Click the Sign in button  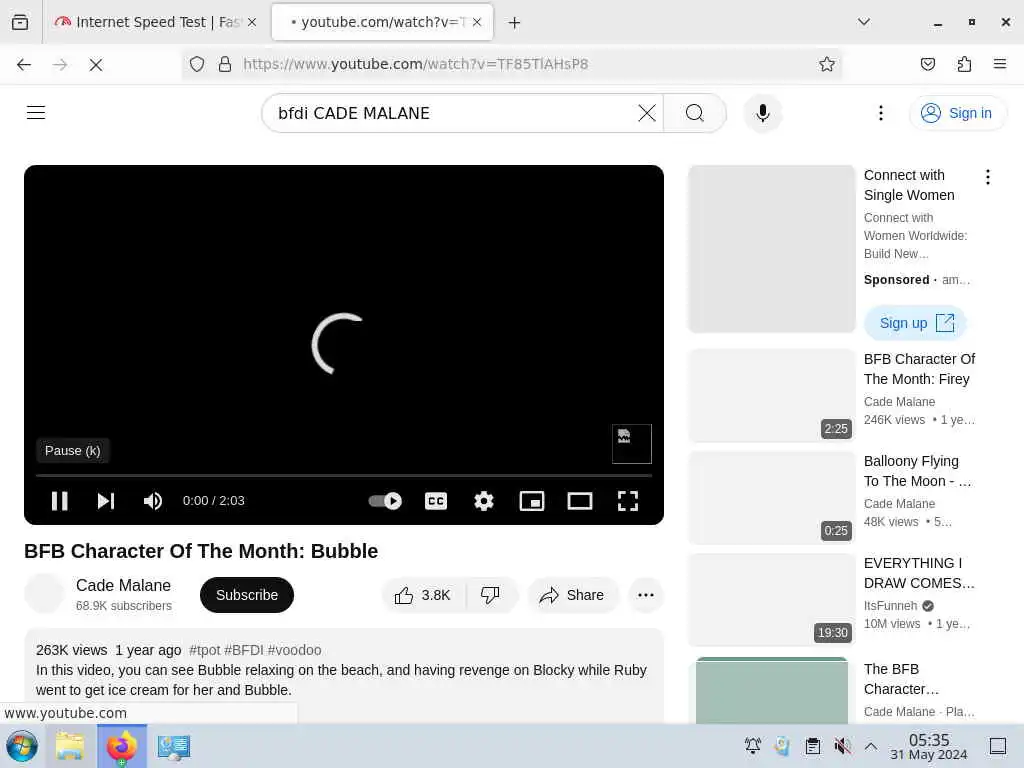coord(957,113)
